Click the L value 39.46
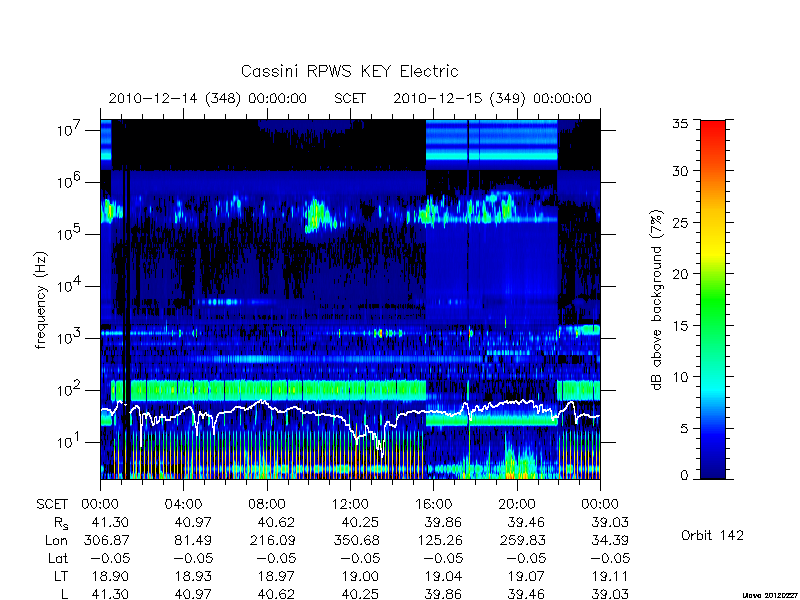 pyautogui.click(x=527, y=594)
